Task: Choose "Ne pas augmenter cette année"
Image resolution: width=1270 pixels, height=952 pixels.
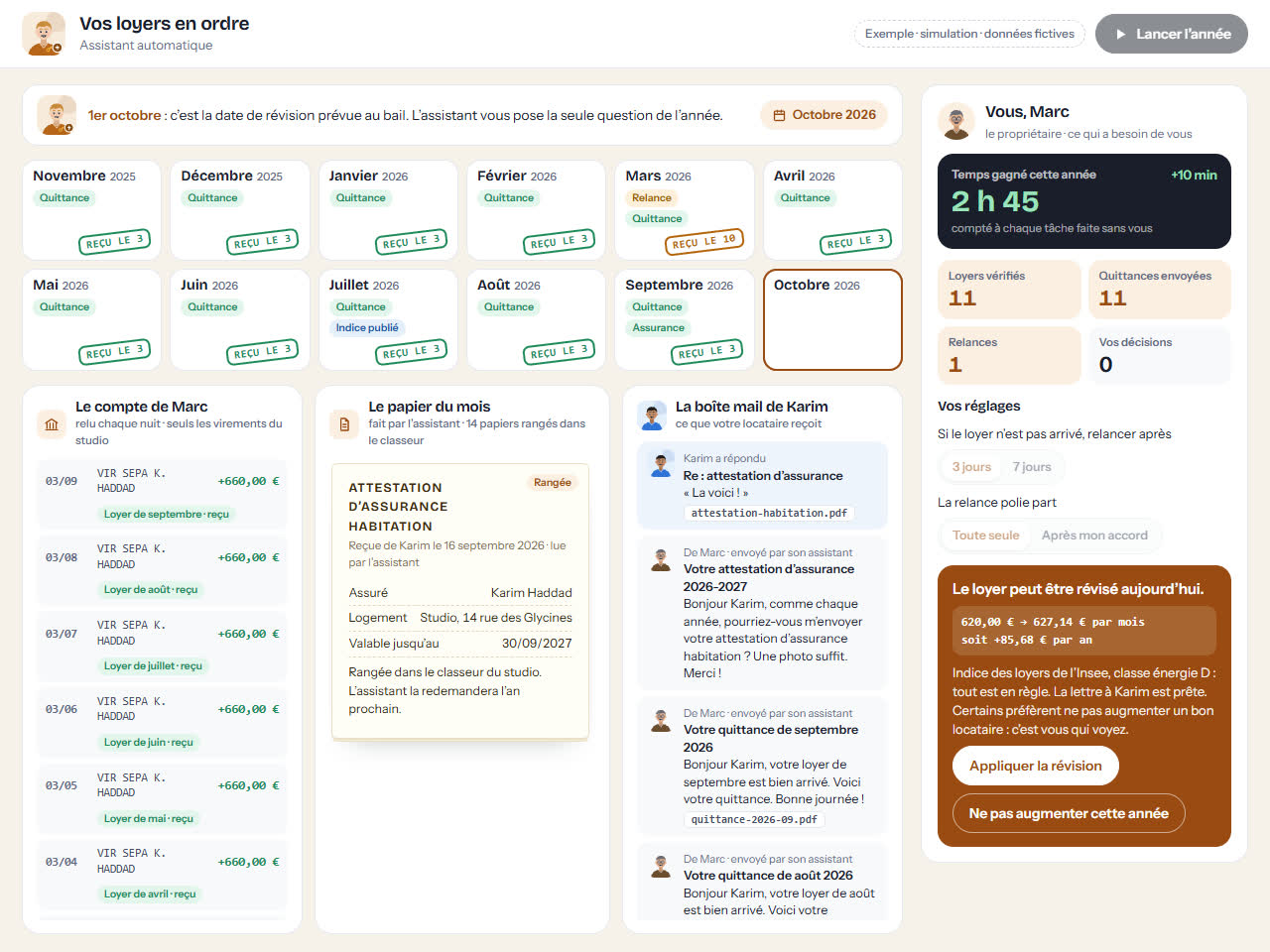Action: point(1069,813)
